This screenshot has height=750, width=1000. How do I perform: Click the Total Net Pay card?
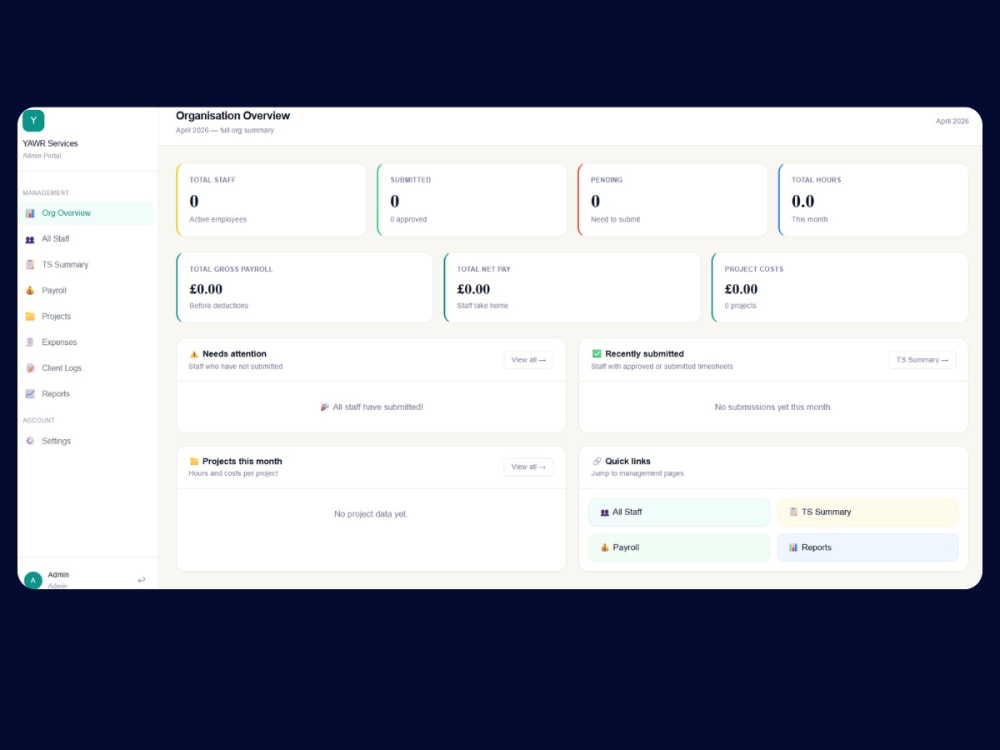pos(572,288)
